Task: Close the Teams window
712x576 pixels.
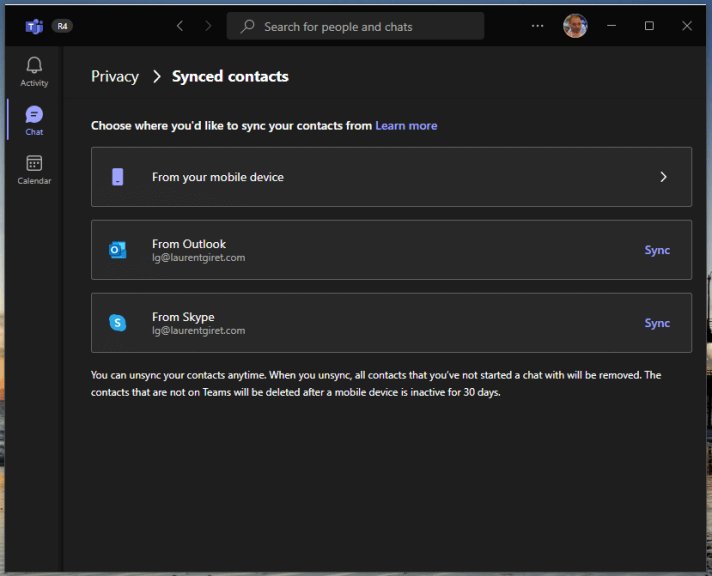Action: [x=687, y=26]
